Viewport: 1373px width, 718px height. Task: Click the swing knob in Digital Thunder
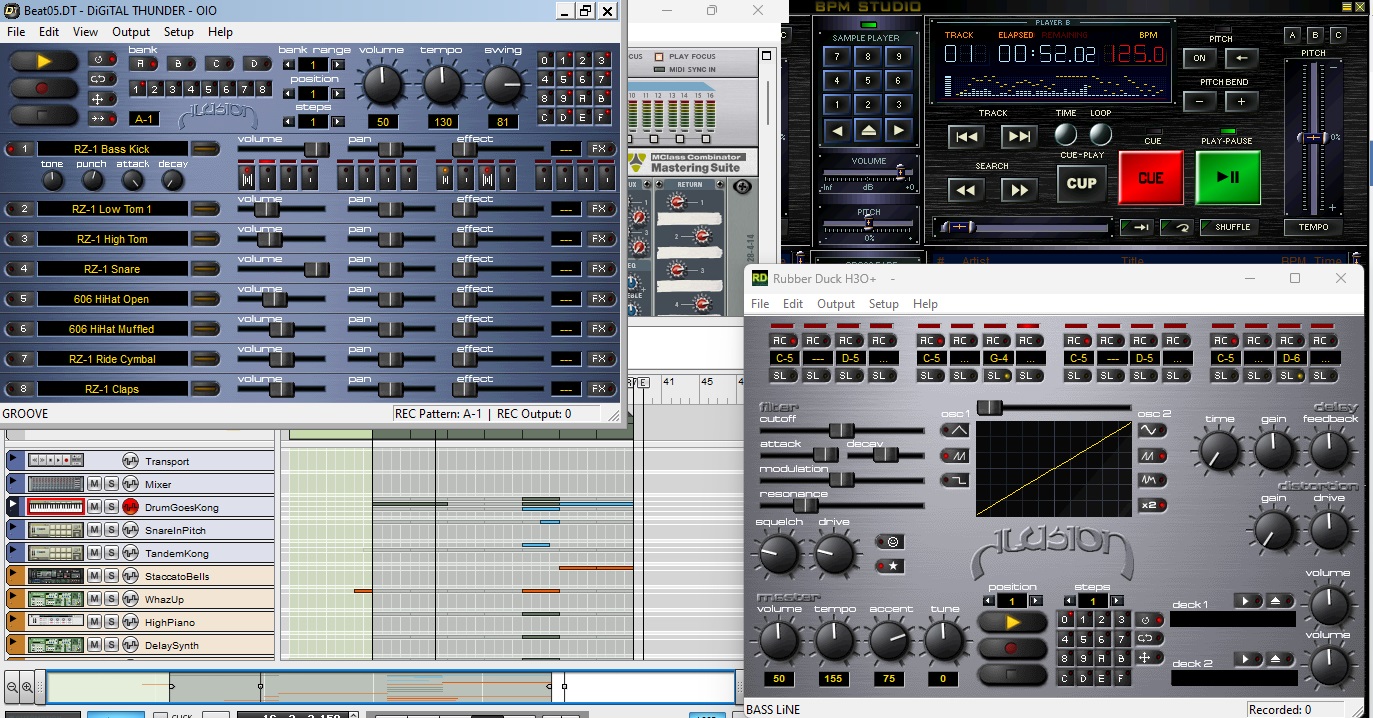503,86
